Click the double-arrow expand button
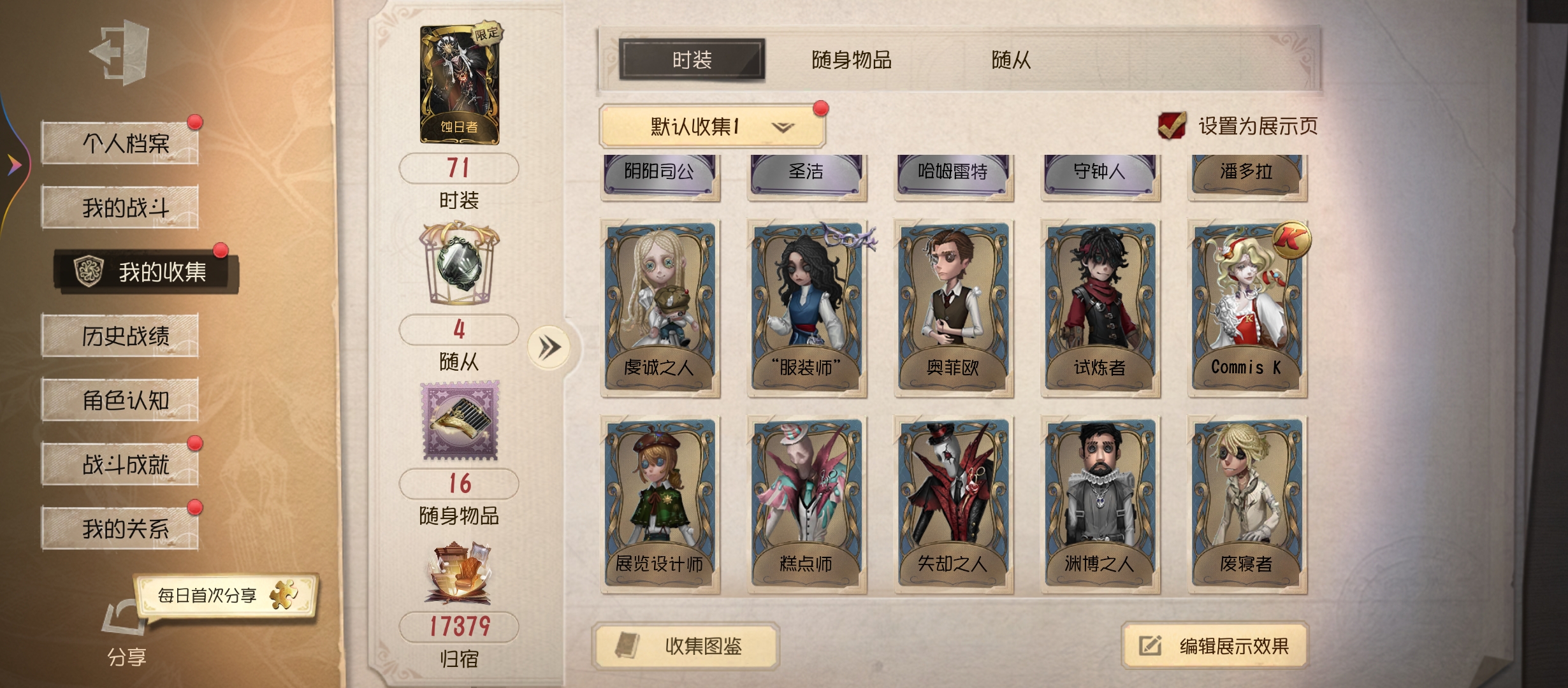Screen dimensions: 1568x688 point(549,348)
